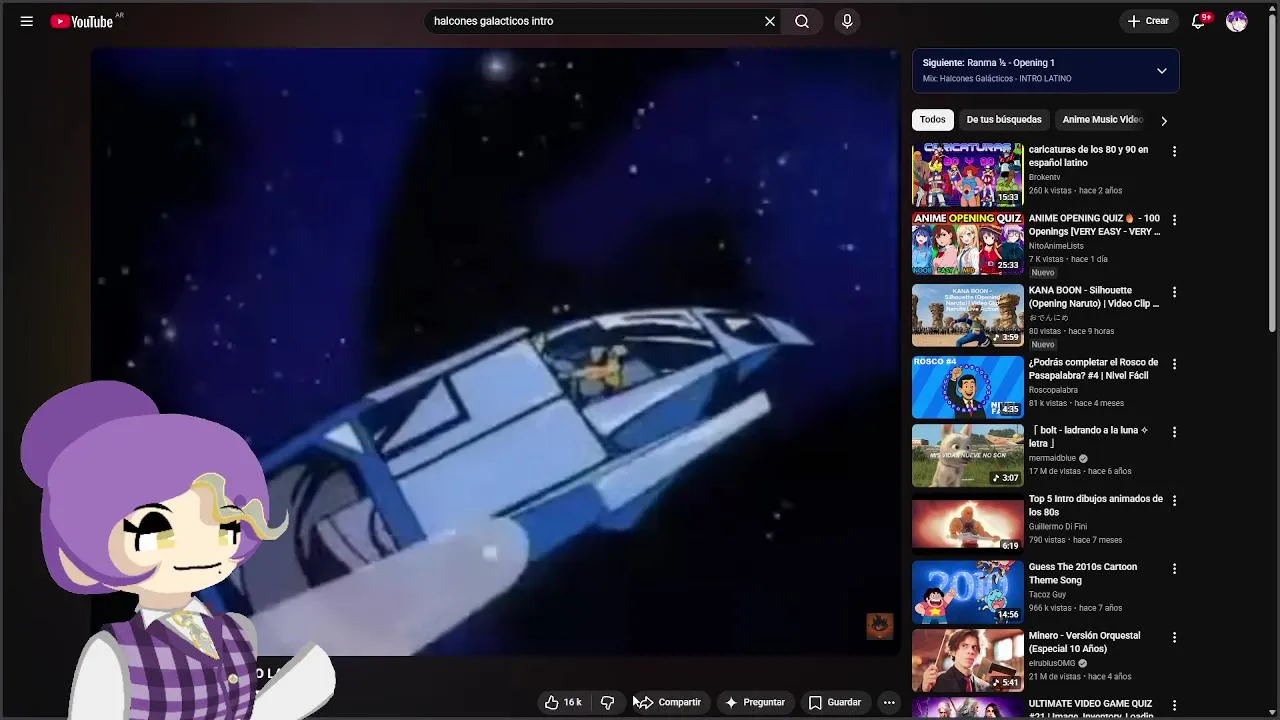Like the video with 16 k thumbs-up

click(563, 702)
